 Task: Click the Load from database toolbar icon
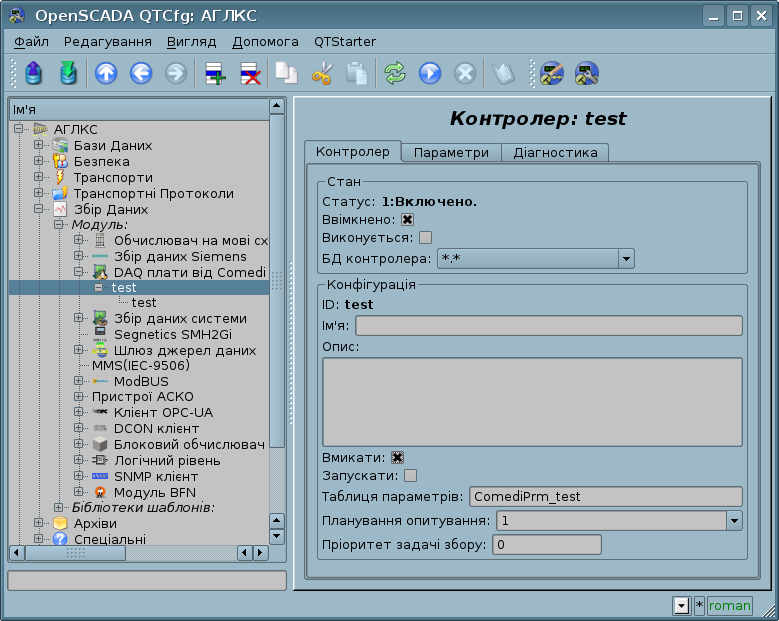pyautogui.click(x=33, y=74)
